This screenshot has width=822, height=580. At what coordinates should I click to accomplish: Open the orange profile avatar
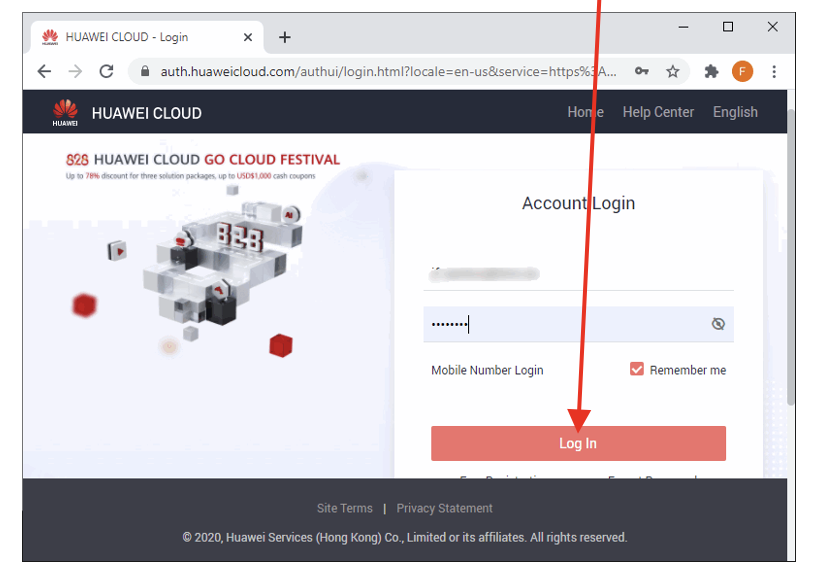click(x=742, y=72)
